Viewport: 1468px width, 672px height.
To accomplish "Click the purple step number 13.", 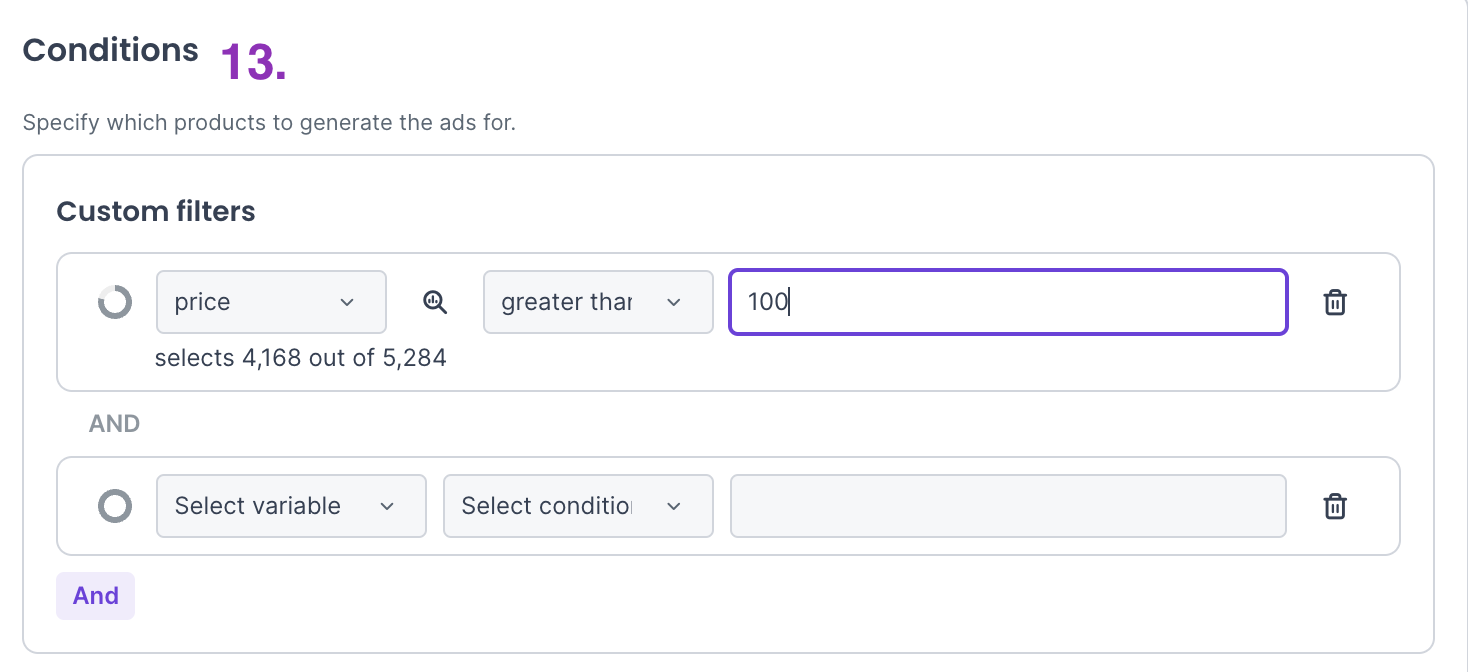I will pos(253,62).
